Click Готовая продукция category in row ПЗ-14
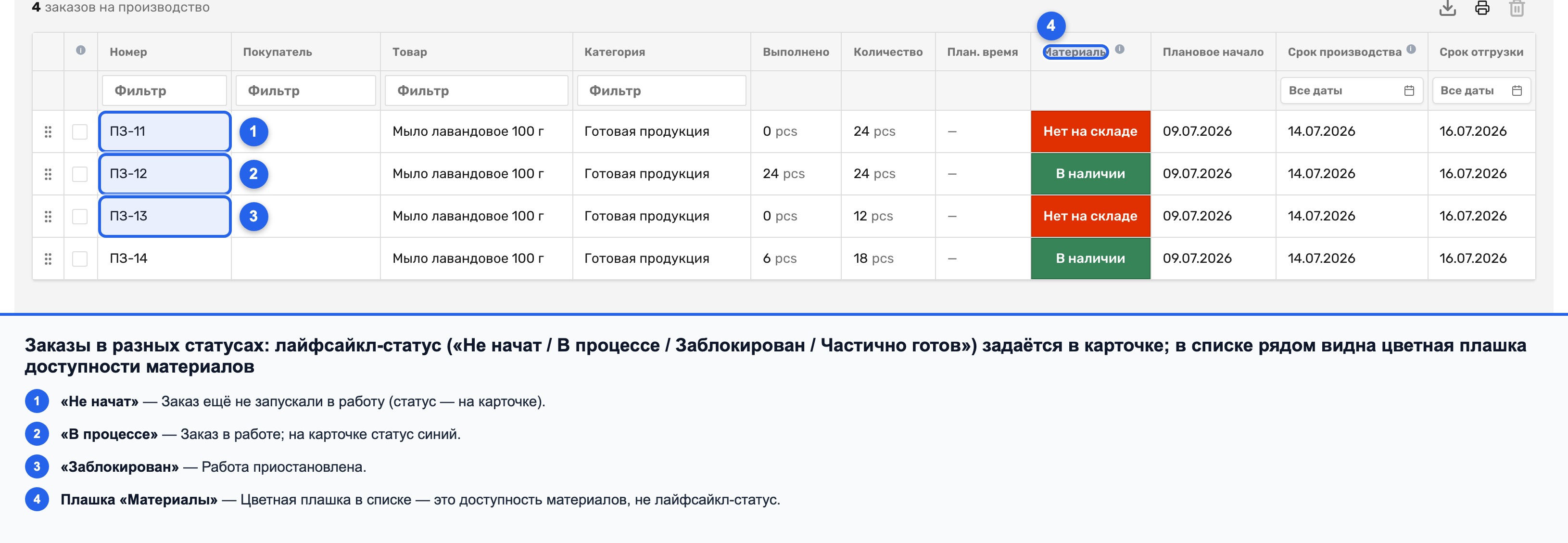Screen dimensions: 1568x543 (x=646, y=259)
